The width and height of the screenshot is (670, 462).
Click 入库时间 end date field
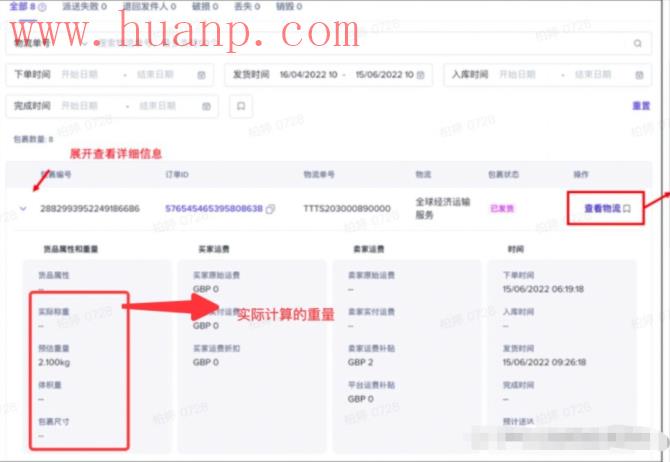(x=593, y=75)
